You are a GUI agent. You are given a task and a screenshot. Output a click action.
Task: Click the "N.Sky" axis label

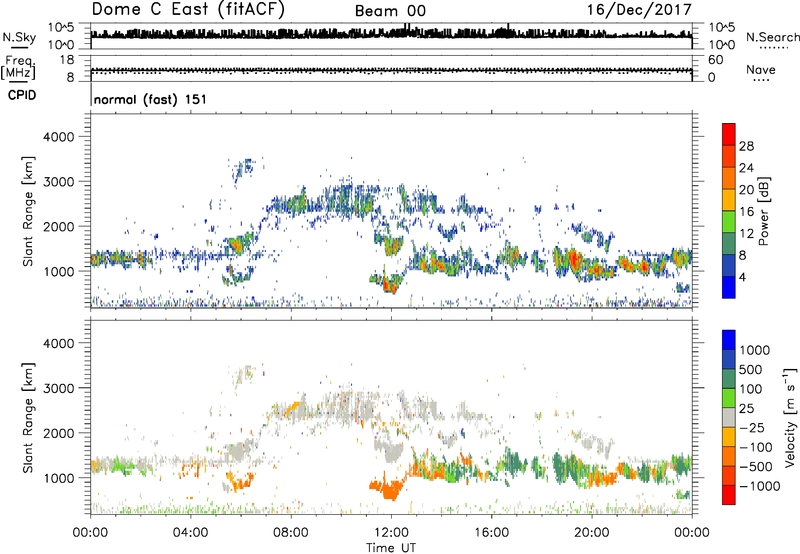tap(19, 37)
